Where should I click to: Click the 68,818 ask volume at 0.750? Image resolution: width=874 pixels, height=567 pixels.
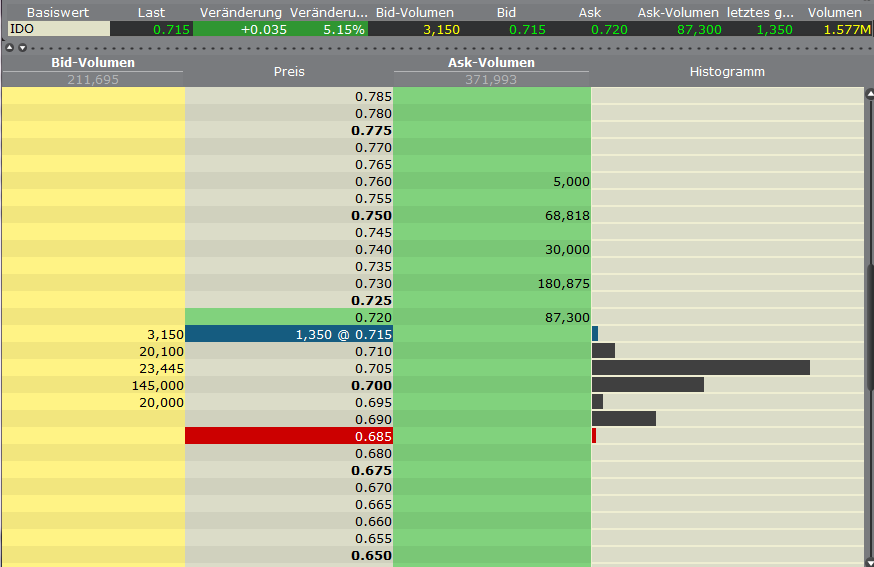[x=567, y=216]
